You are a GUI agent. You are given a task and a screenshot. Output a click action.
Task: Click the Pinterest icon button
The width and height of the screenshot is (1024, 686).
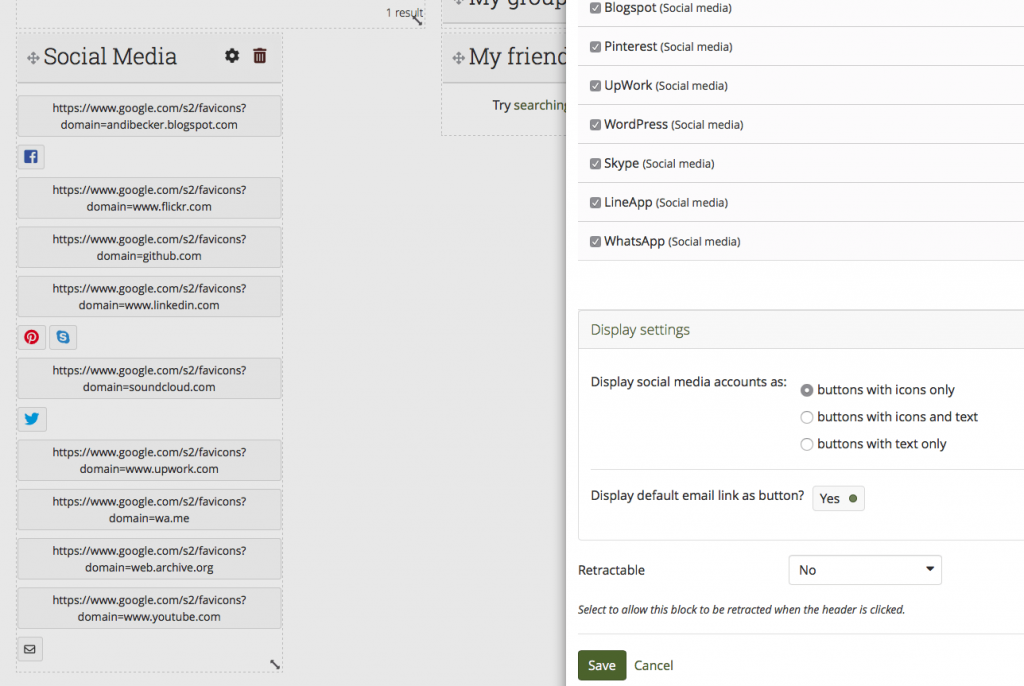[32, 338]
